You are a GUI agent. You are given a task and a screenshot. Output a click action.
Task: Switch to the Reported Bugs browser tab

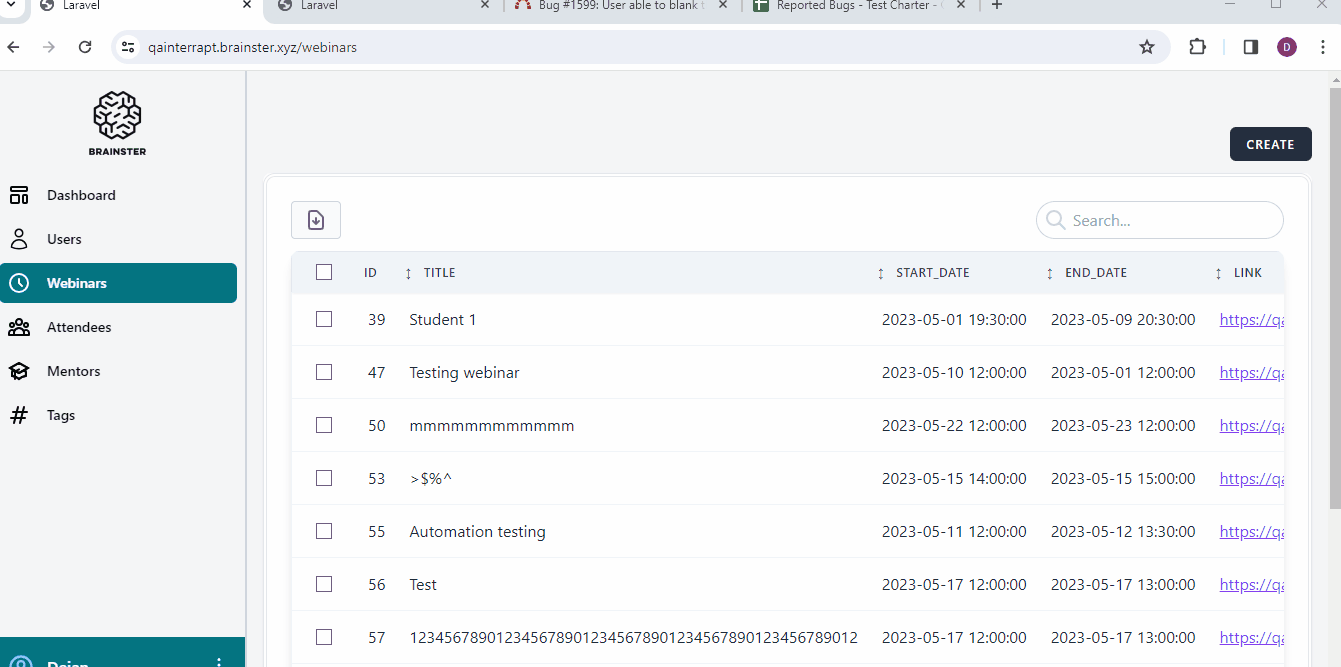coord(857,6)
